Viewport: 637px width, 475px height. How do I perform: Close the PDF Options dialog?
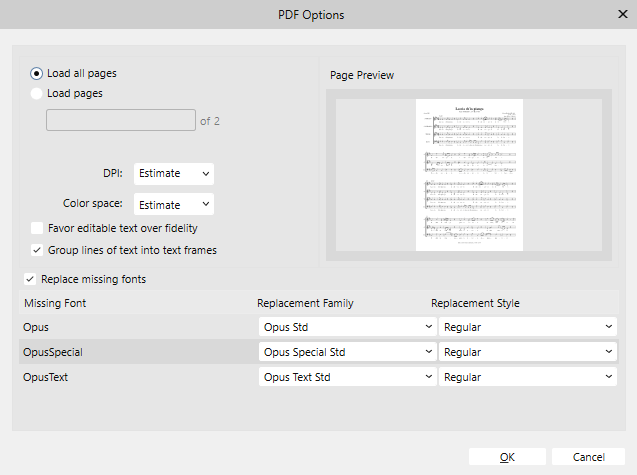622,15
